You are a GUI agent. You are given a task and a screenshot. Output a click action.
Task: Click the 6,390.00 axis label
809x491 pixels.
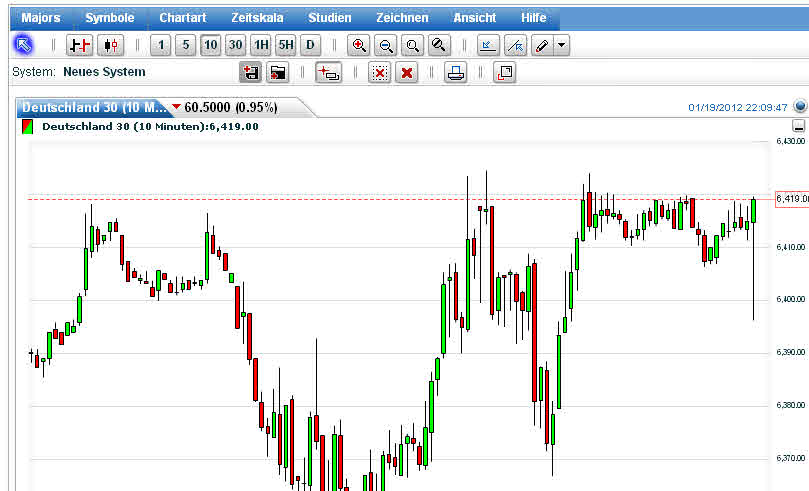coord(790,352)
